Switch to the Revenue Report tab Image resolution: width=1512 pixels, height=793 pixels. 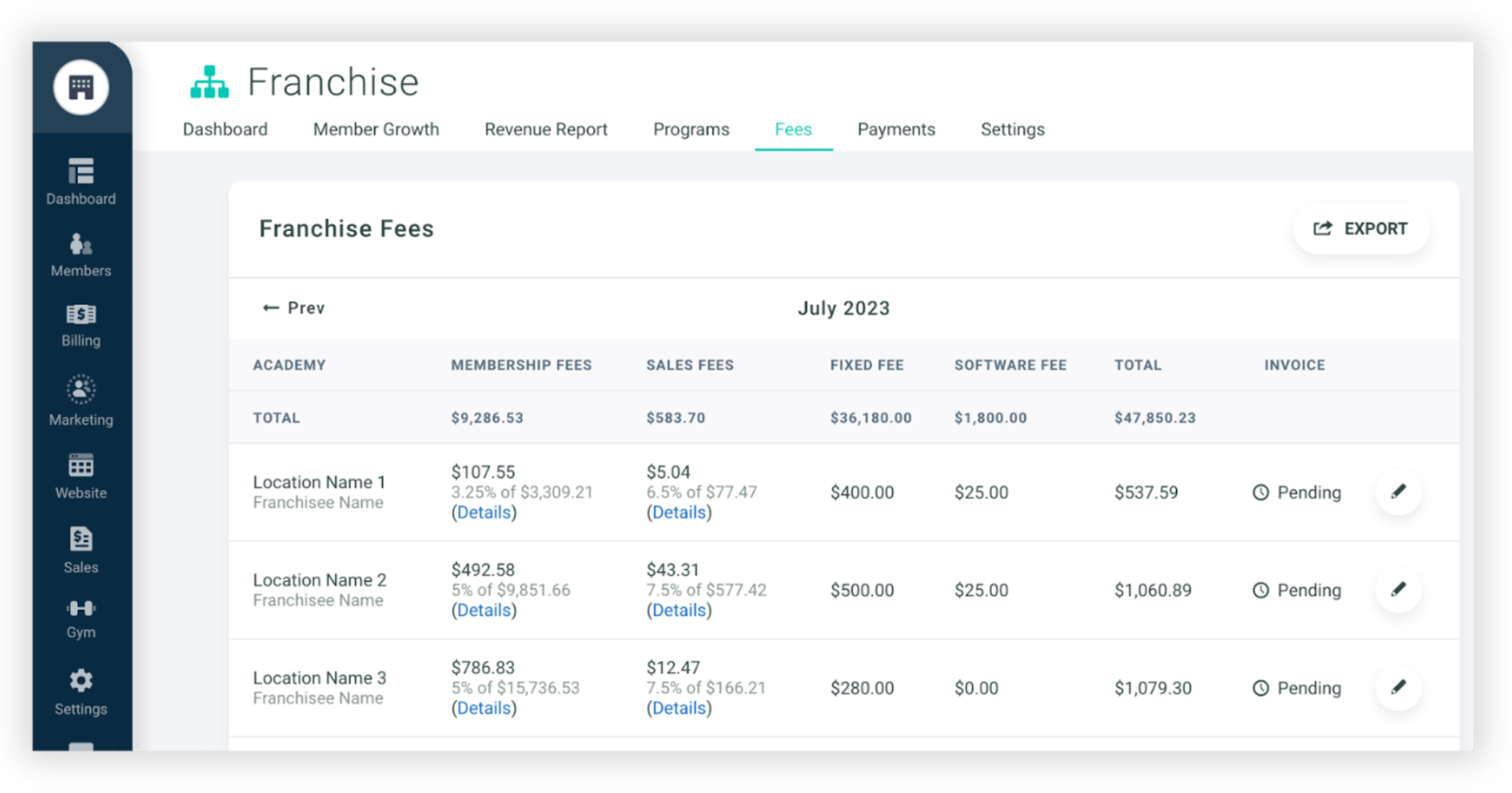point(546,129)
